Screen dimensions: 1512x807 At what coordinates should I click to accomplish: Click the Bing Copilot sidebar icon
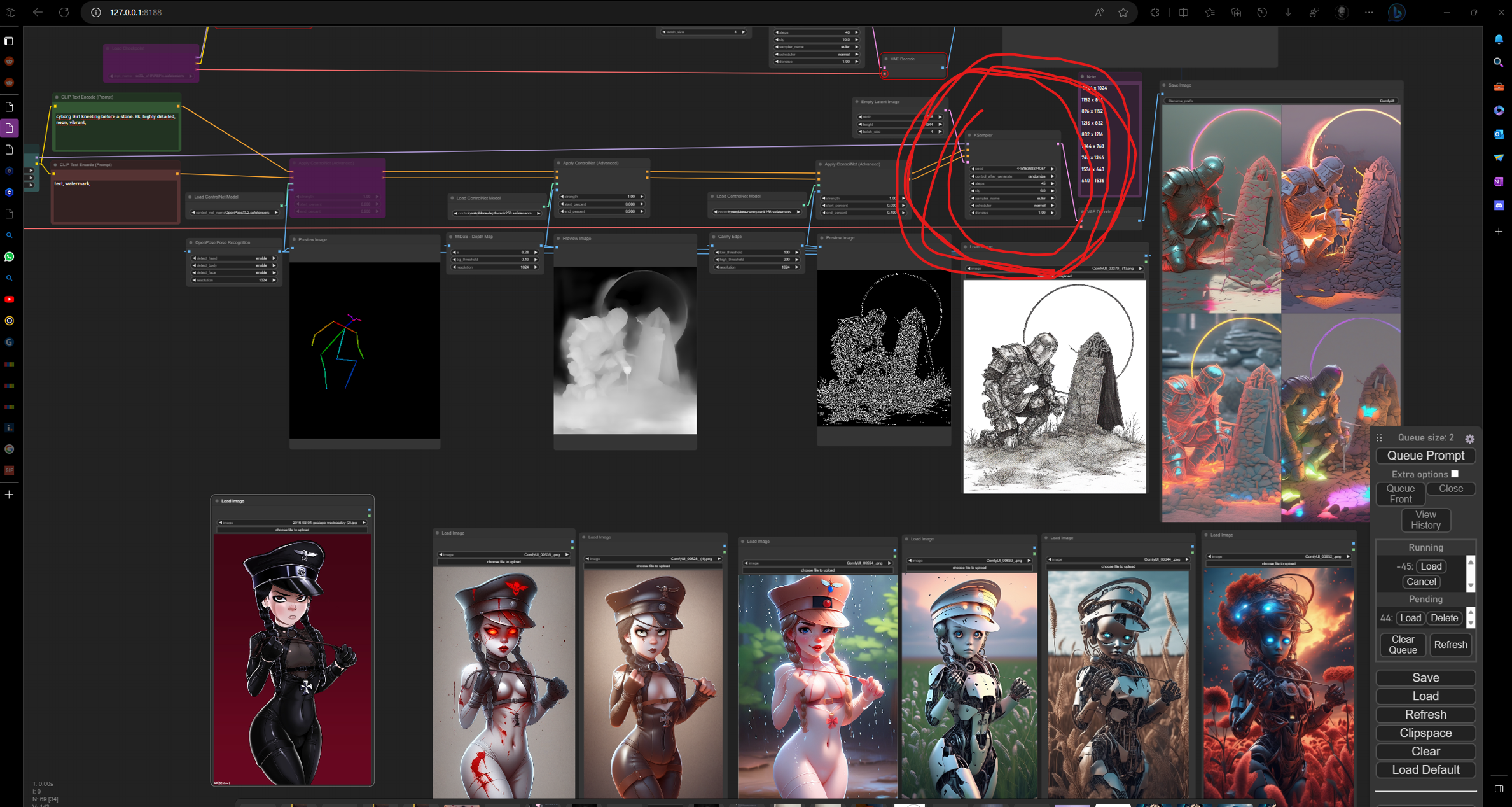click(x=1396, y=12)
